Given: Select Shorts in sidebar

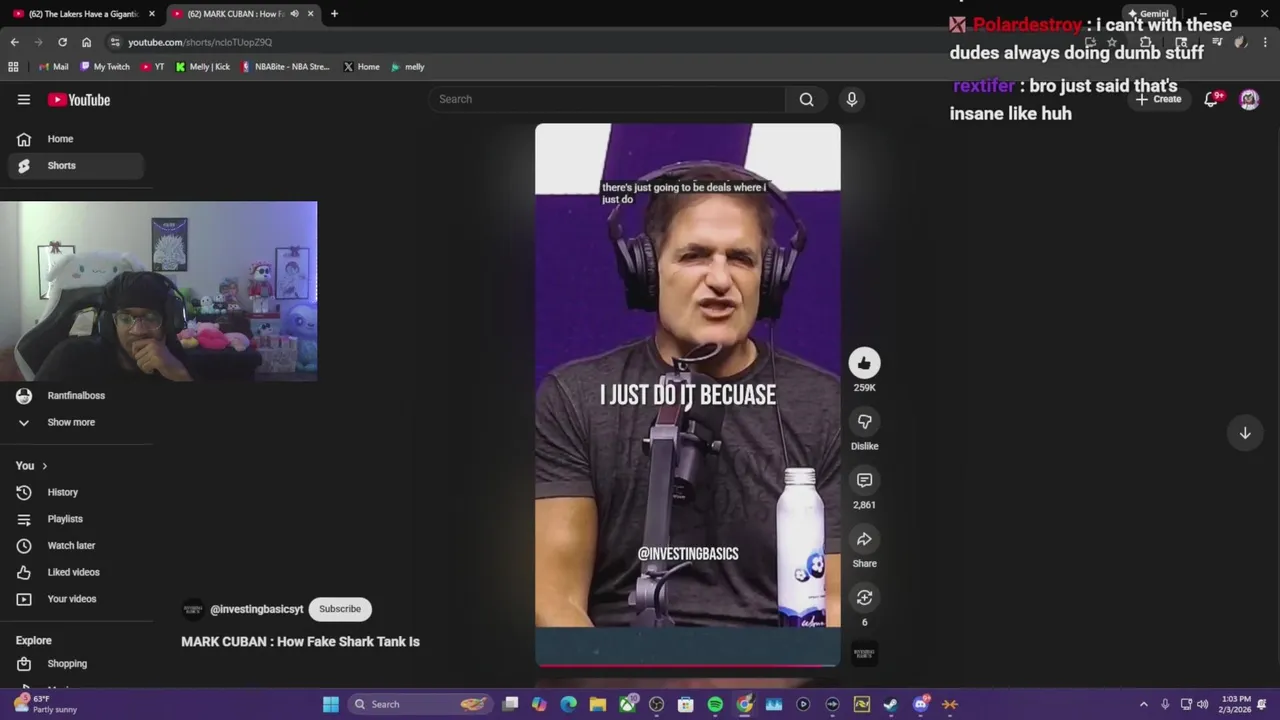Looking at the screenshot, I should pos(75,165).
